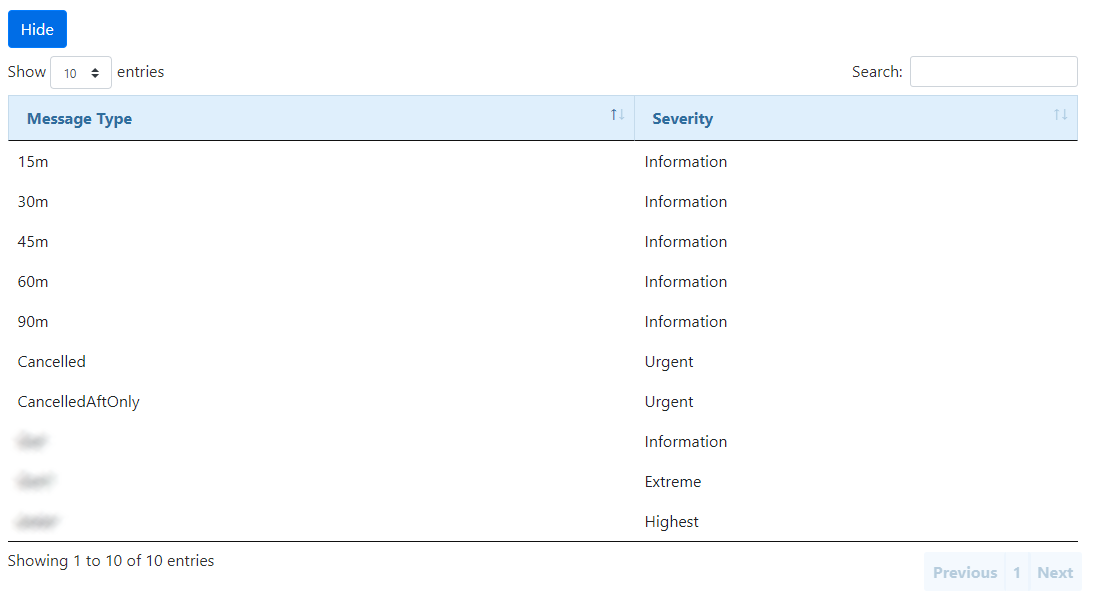Go to the Next pagination page
The width and height of the screenshot is (1094, 592).
[x=1055, y=572]
